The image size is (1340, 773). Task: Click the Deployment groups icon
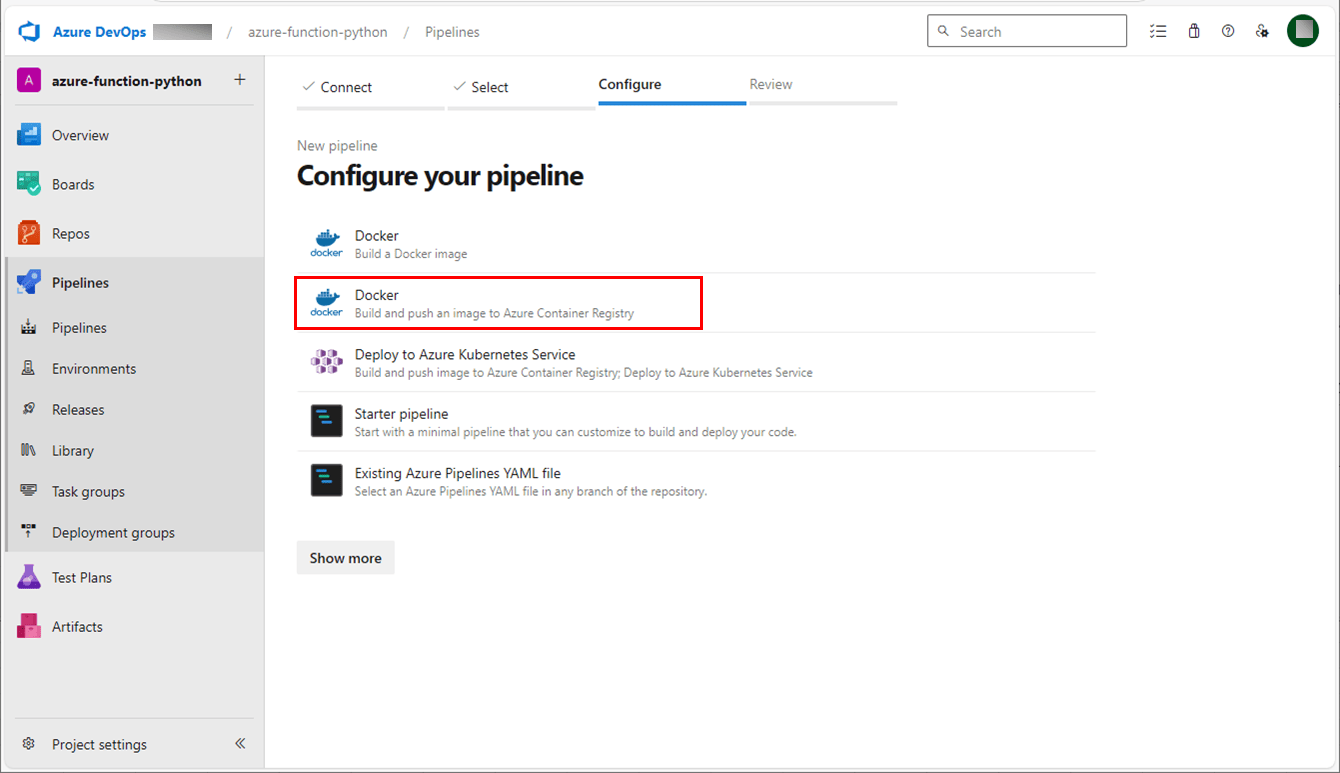coord(28,533)
